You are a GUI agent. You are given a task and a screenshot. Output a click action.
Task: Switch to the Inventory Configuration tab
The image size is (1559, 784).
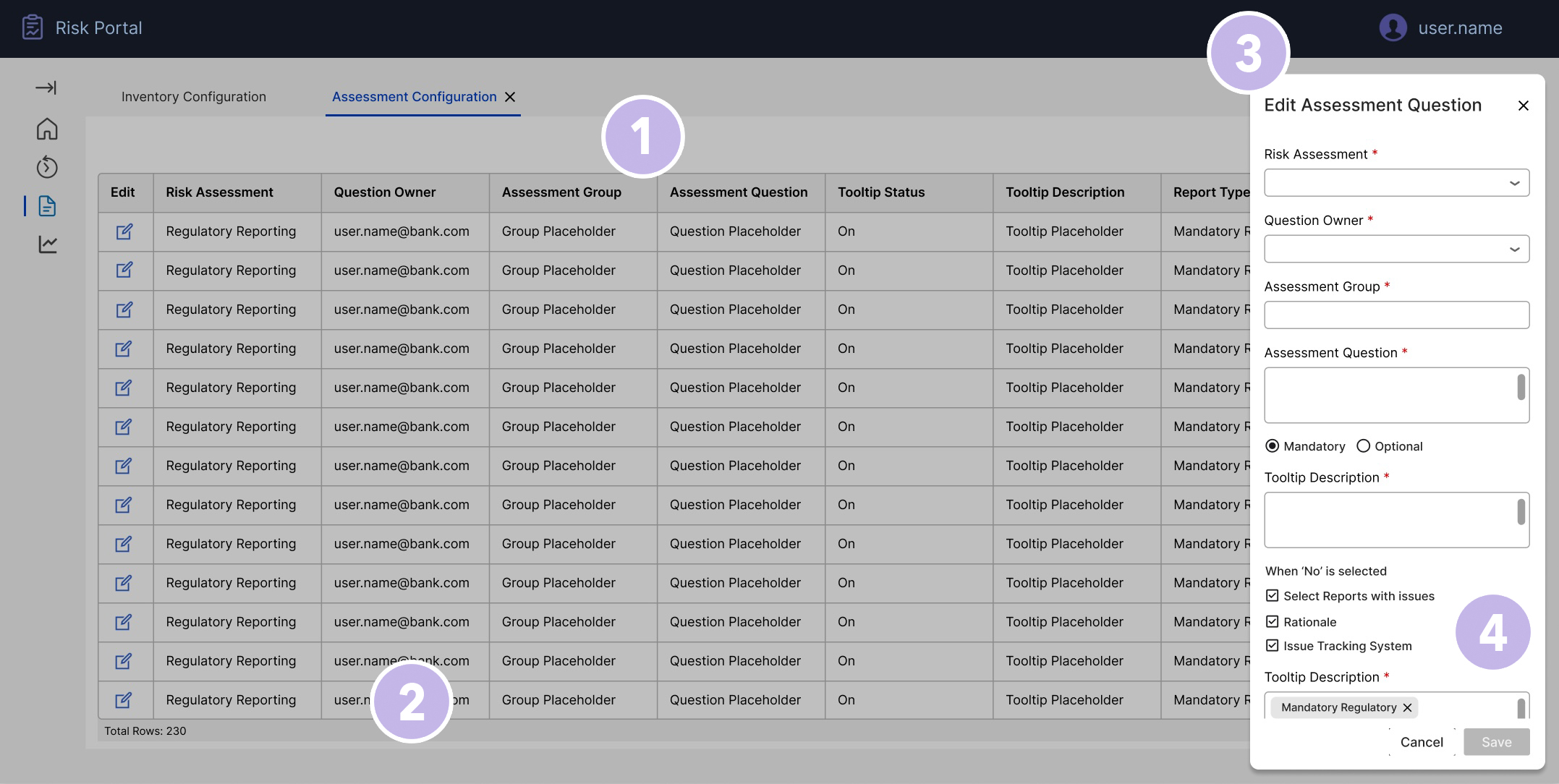(194, 97)
